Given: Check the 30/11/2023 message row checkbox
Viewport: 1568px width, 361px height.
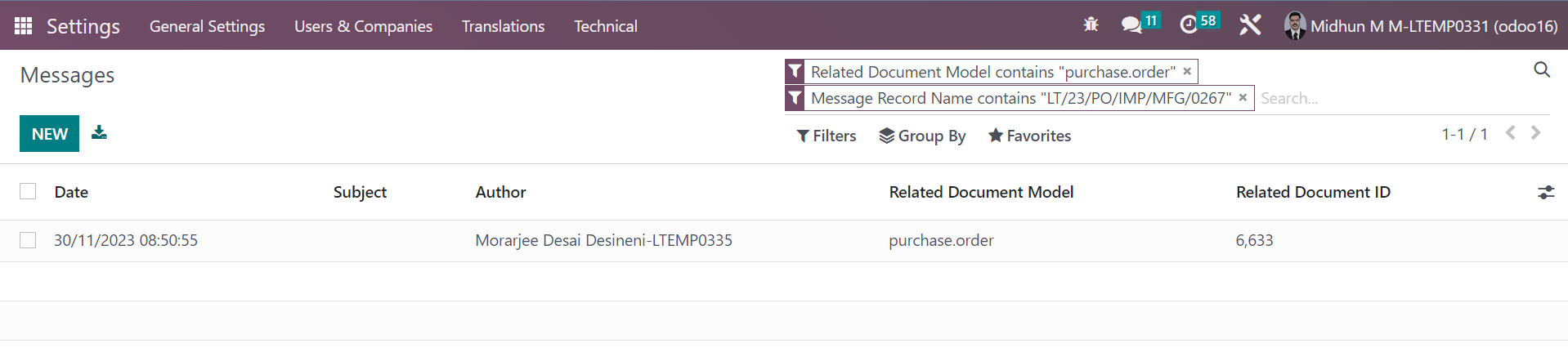Looking at the screenshot, I should (x=28, y=240).
